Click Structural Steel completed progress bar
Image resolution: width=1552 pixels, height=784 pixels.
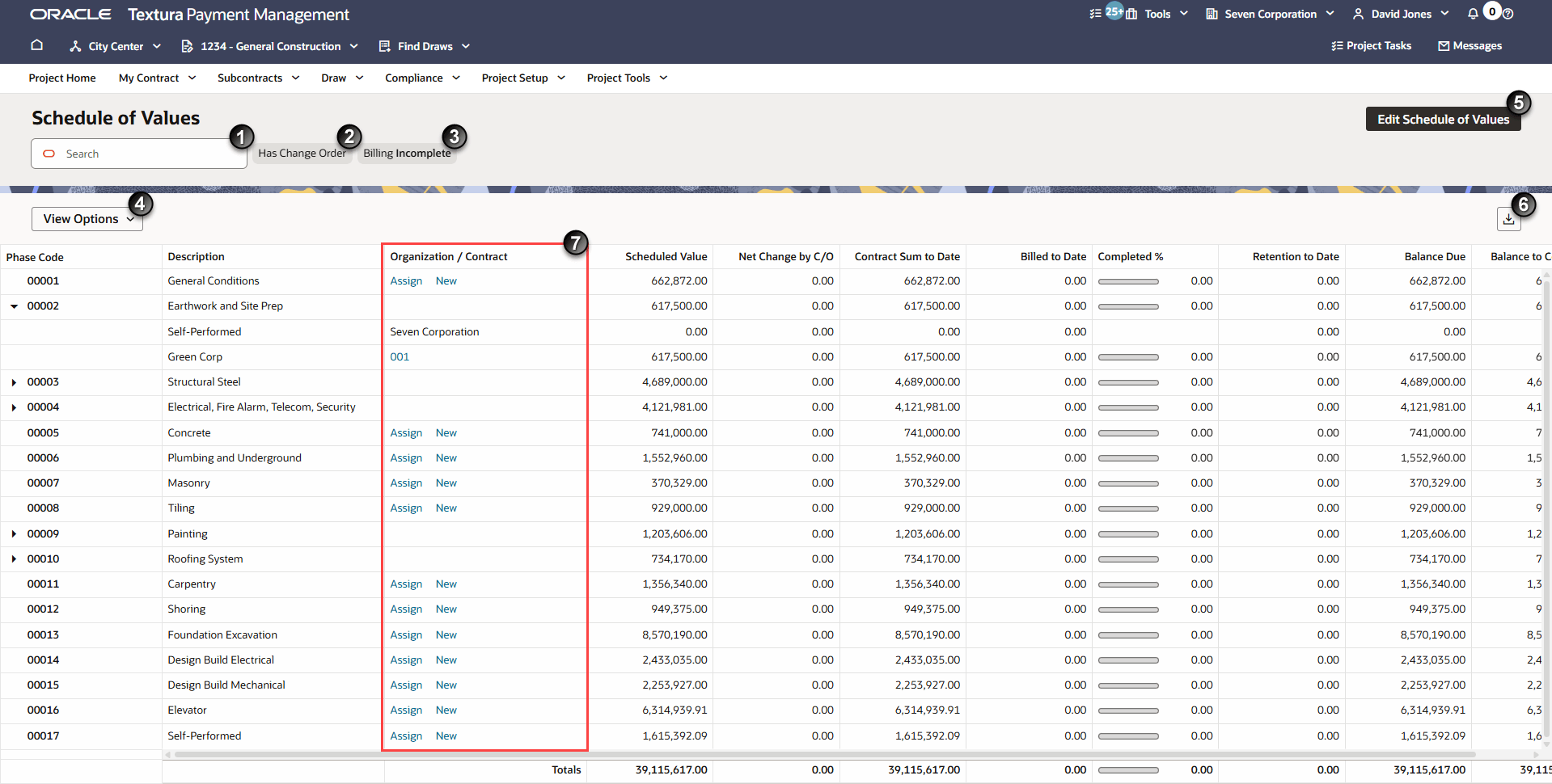point(1128,382)
